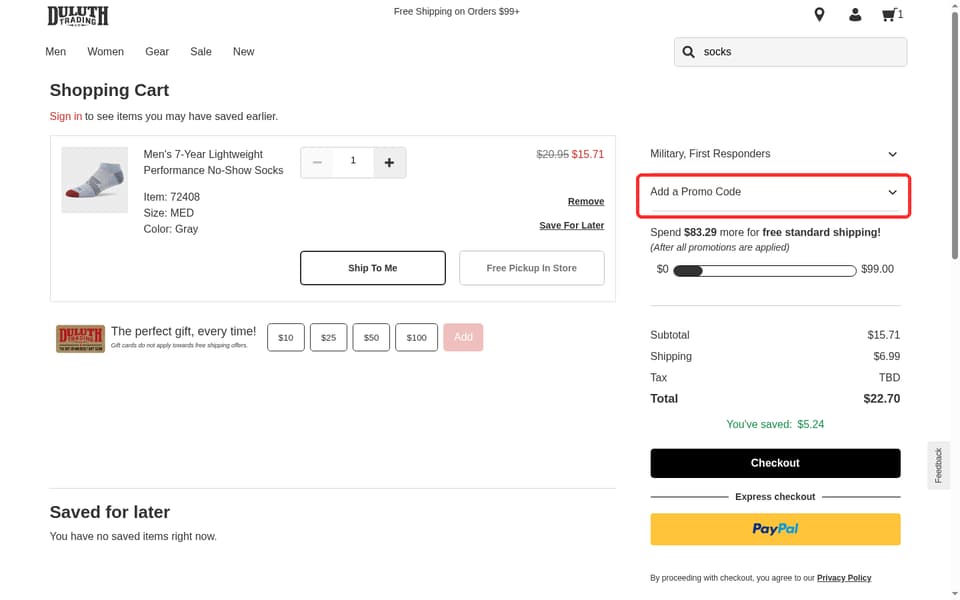The width and height of the screenshot is (960, 600).
Task: Open the Sale menu
Action: tap(201, 52)
